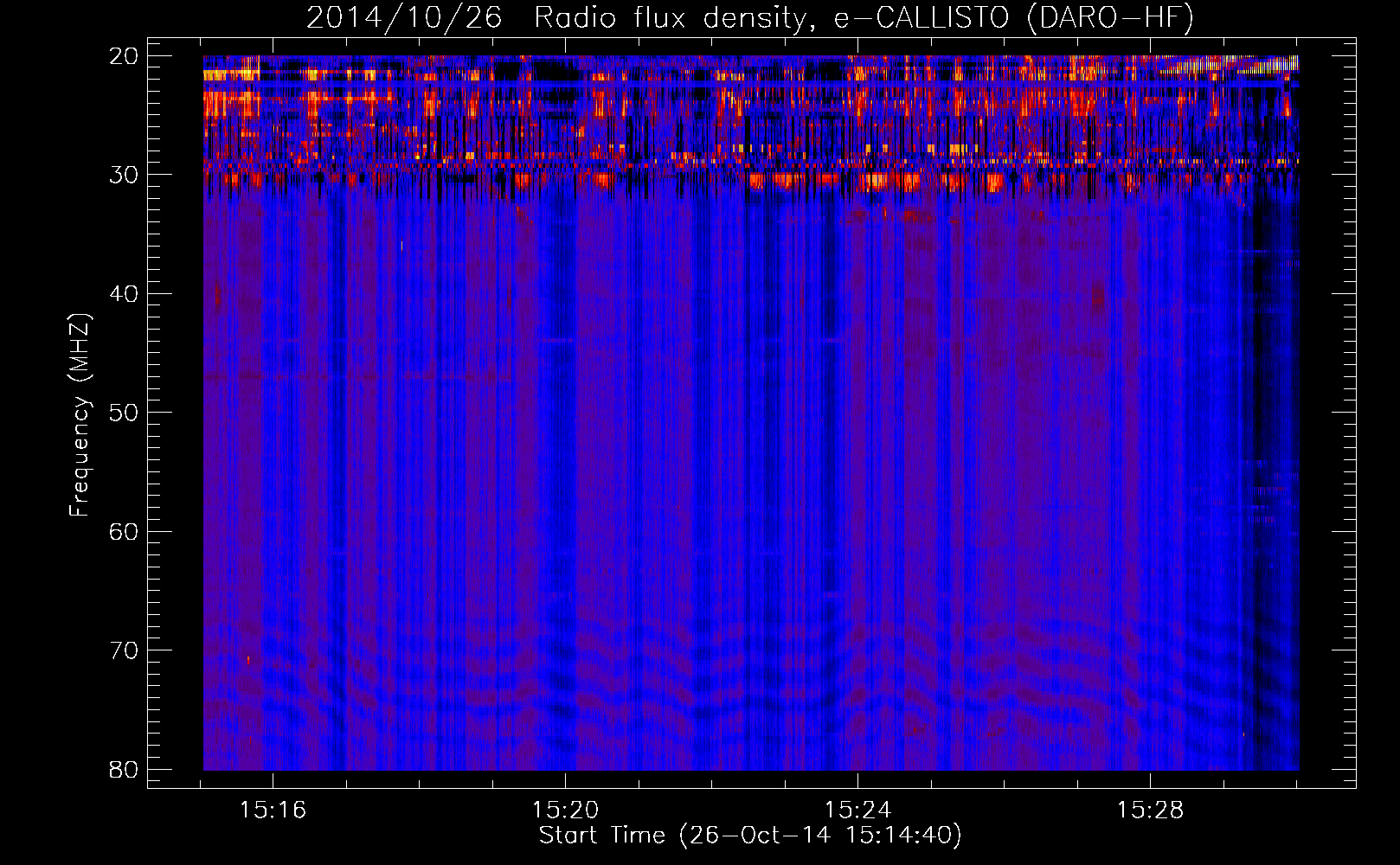Click the 60 MHz frequency tick label
This screenshot has height=865, width=1400.
[125, 532]
